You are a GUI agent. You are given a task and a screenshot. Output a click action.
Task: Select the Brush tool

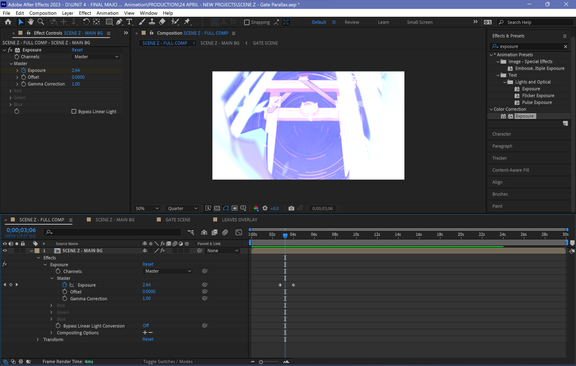click(142, 22)
